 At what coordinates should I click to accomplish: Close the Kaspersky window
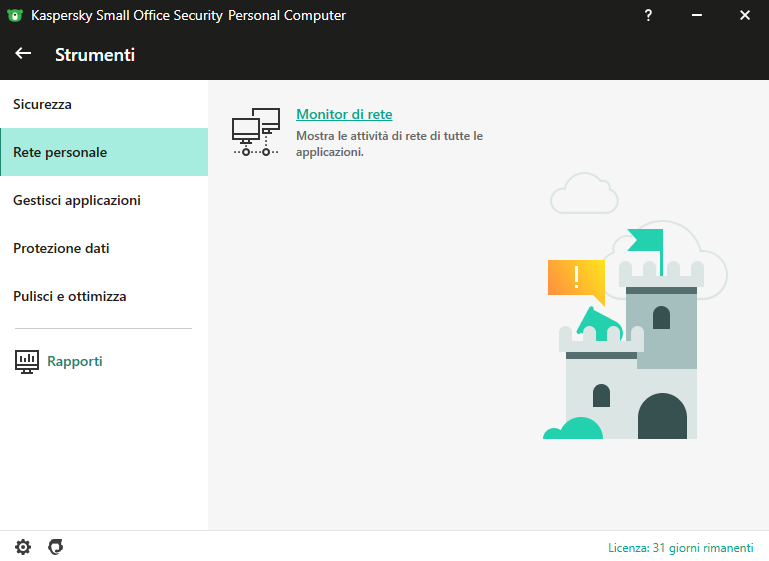(744, 15)
